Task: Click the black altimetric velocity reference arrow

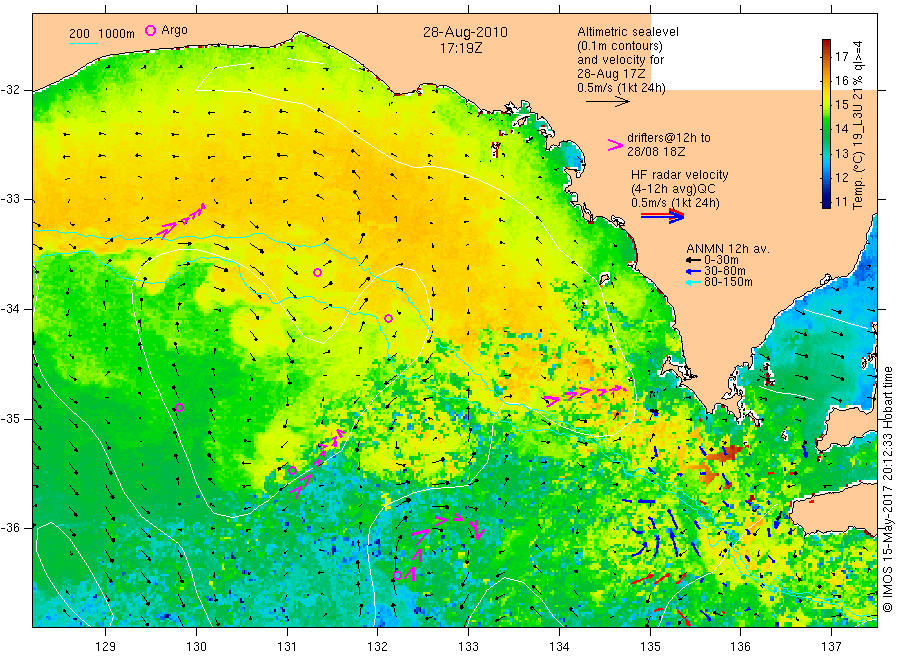Action: 608,102
